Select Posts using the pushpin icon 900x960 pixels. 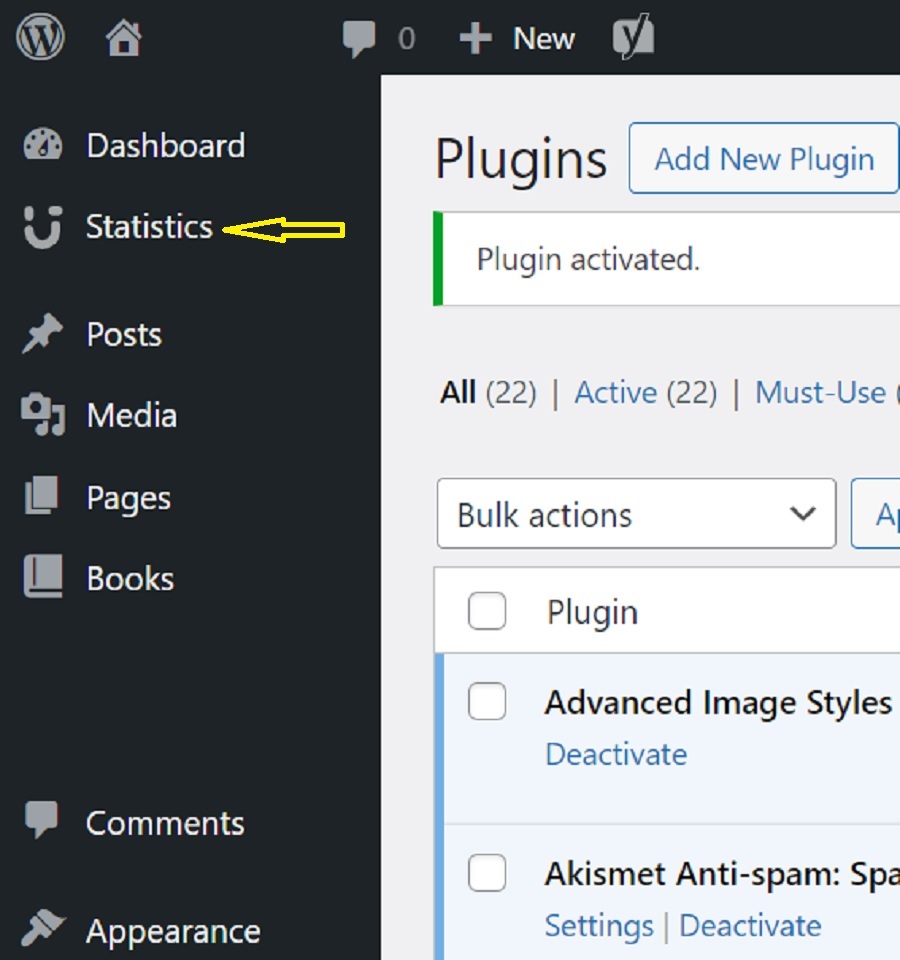point(40,334)
